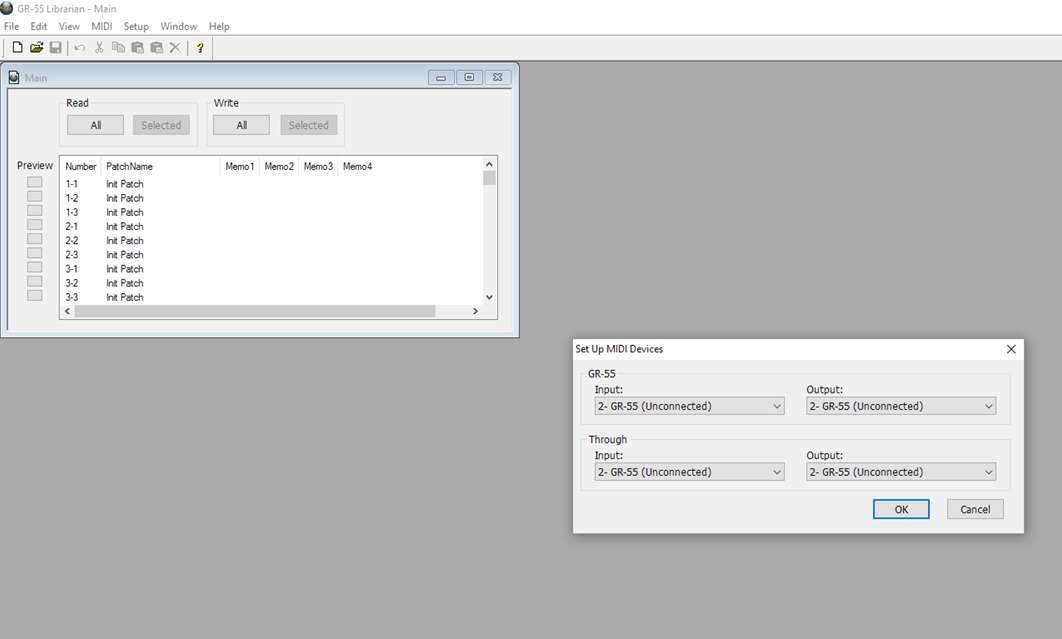Open the File menu
1062x639 pixels.
coord(12,26)
